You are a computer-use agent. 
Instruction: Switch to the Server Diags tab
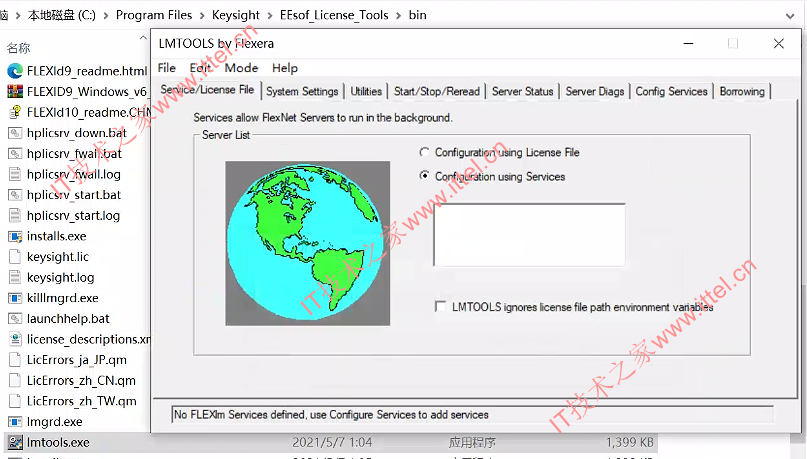(594, 92)
